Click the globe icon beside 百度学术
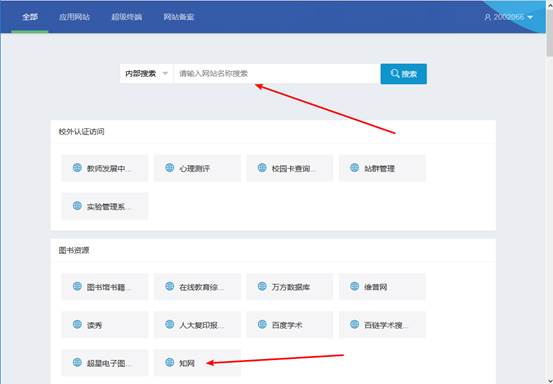Image resolution: width=553 pixels, height=384 pixels. coord(262,324)
